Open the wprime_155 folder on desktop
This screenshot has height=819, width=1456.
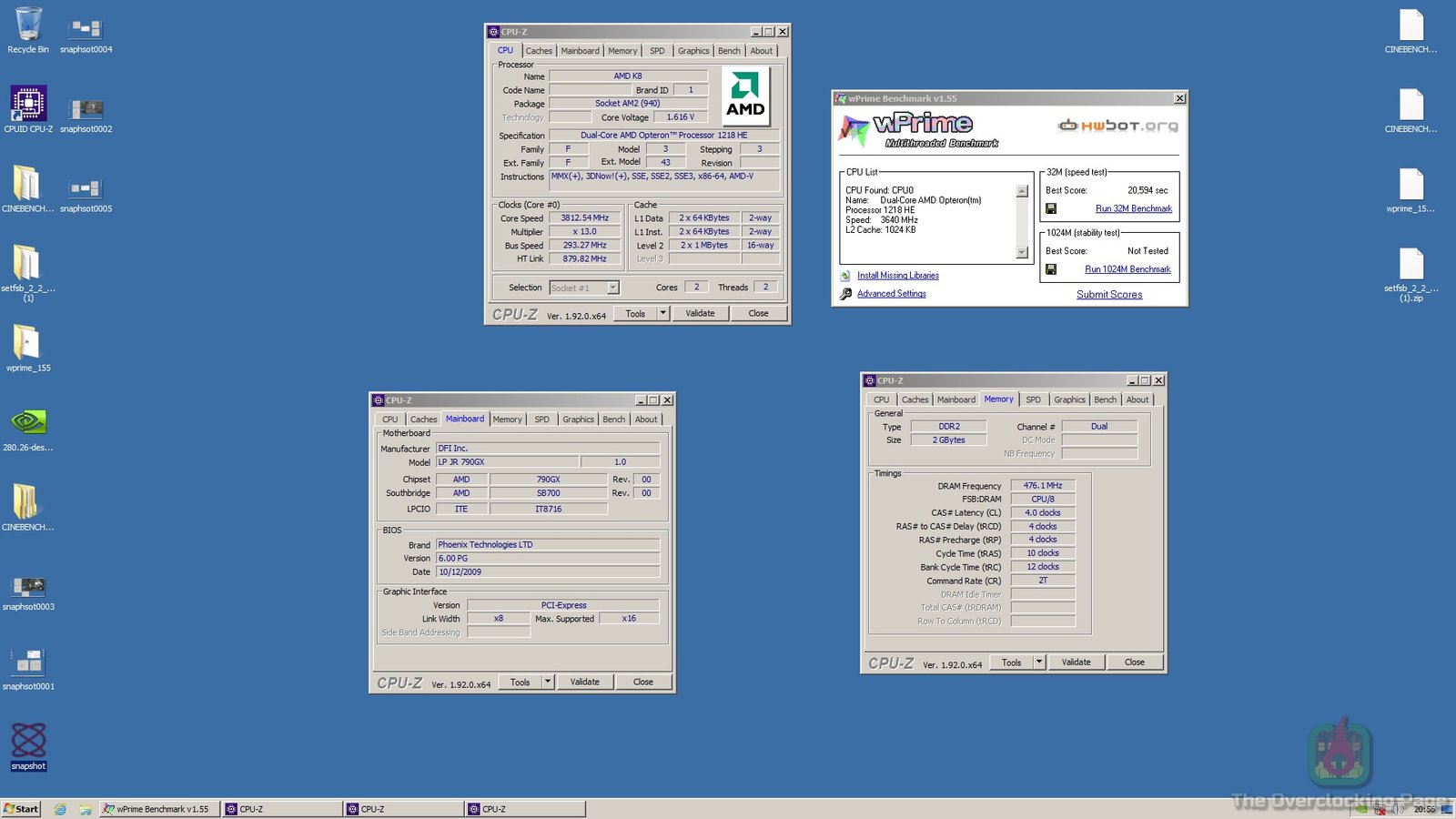pos(27,344)
